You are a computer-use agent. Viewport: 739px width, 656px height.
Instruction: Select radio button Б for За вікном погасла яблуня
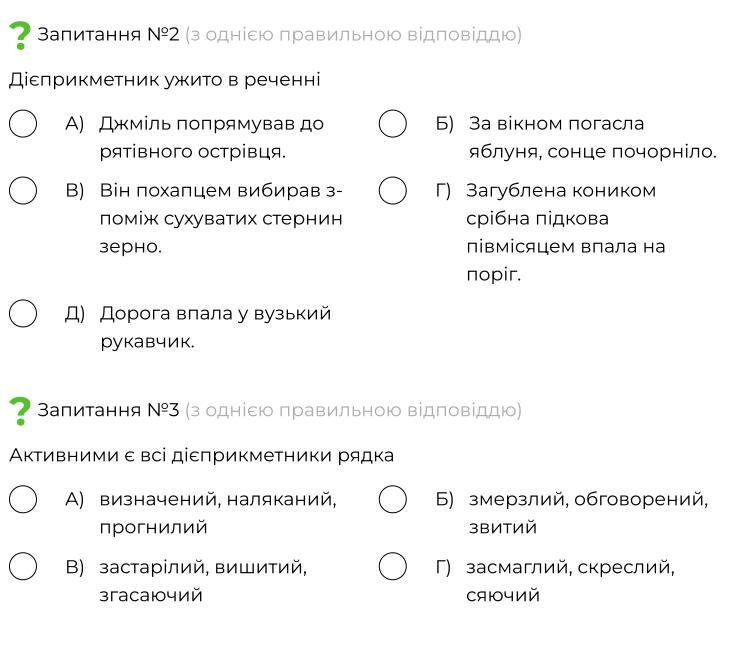393,123
